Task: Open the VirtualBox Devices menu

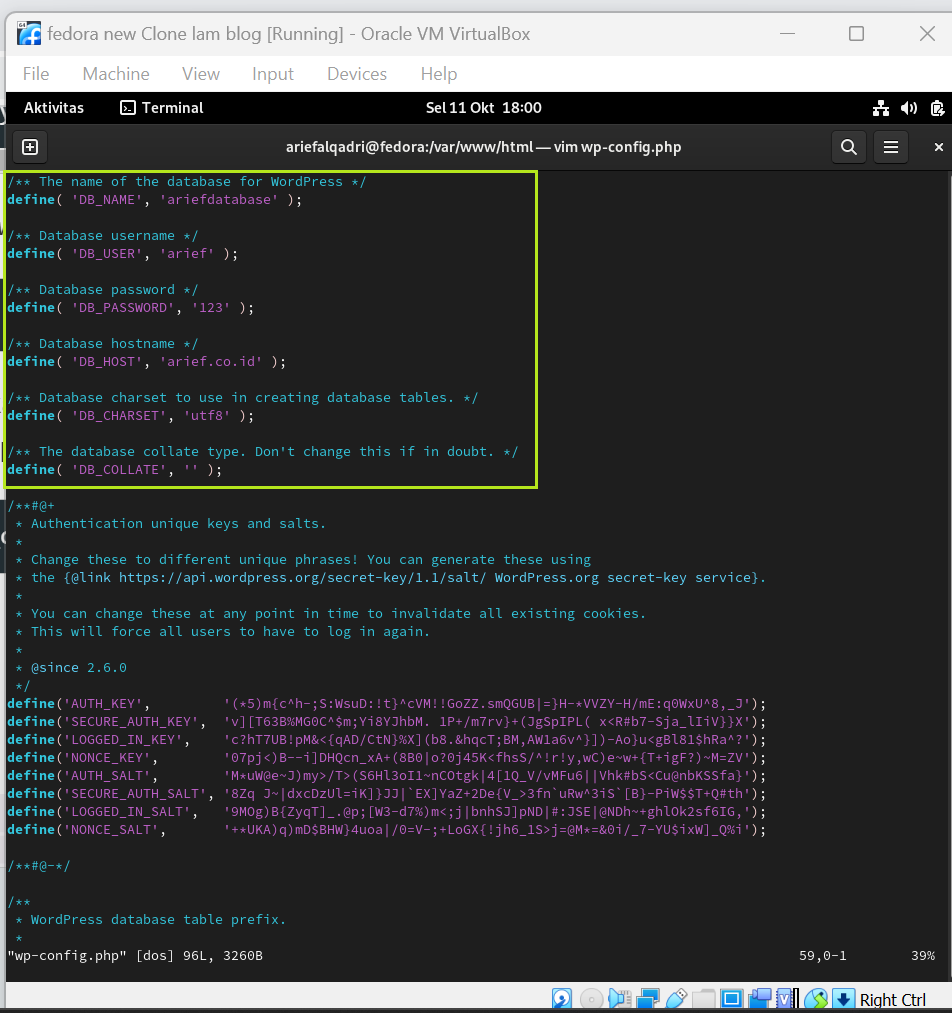Action: coord(357,74)
